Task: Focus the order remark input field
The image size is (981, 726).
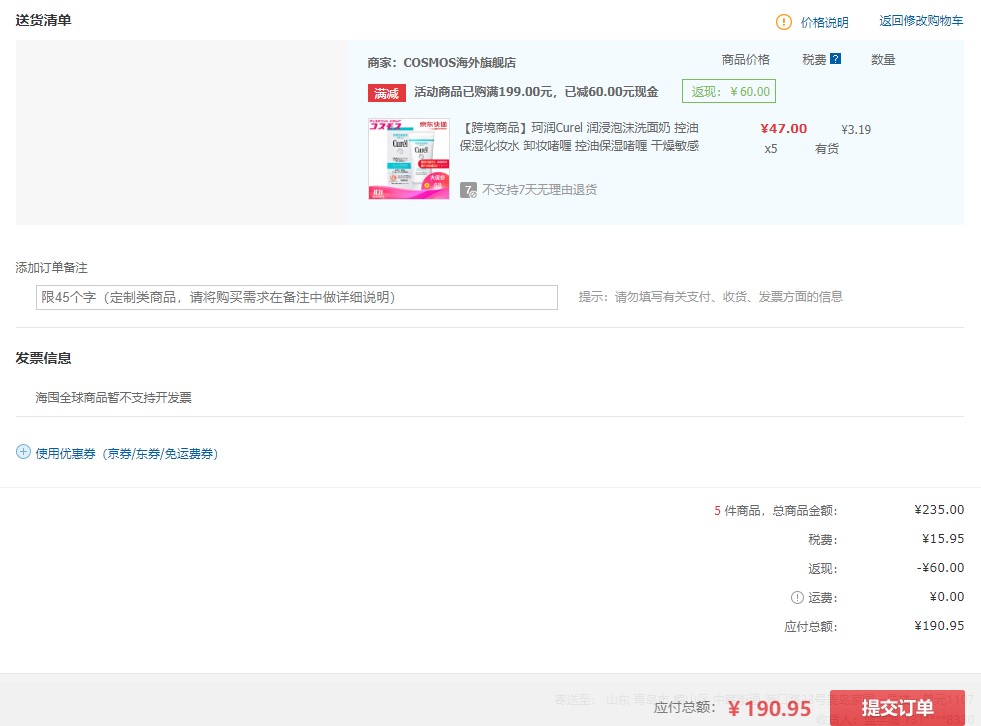Action: click(297, 297)
